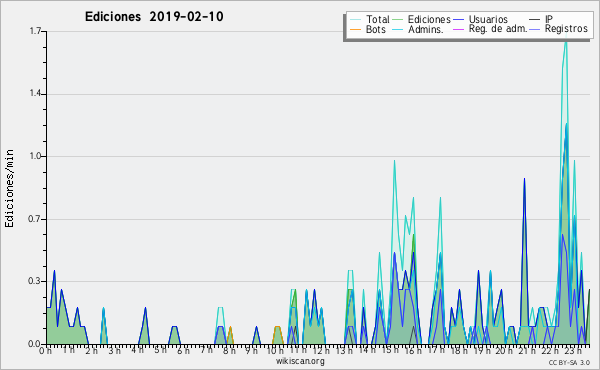Click the Registros legend label
Viewport: 600px width, 370px height.
(x=566, y=29)
